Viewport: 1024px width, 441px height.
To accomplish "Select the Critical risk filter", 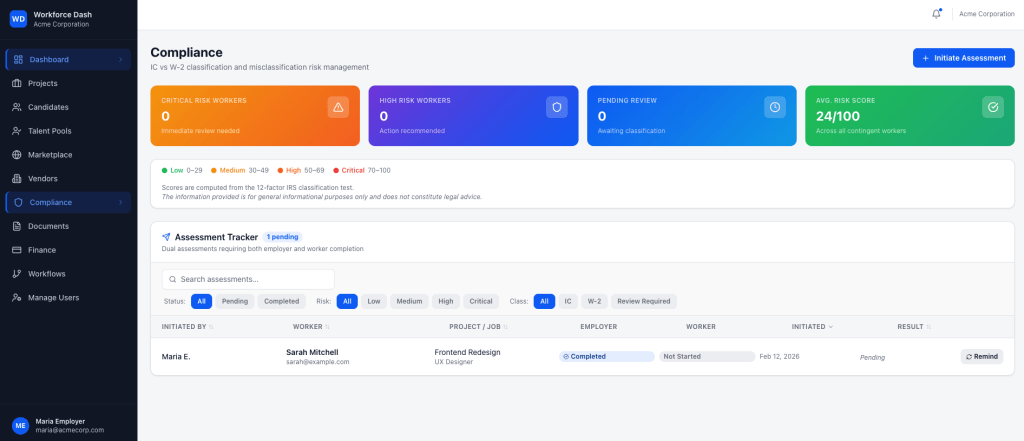I will tap(481, 301).
